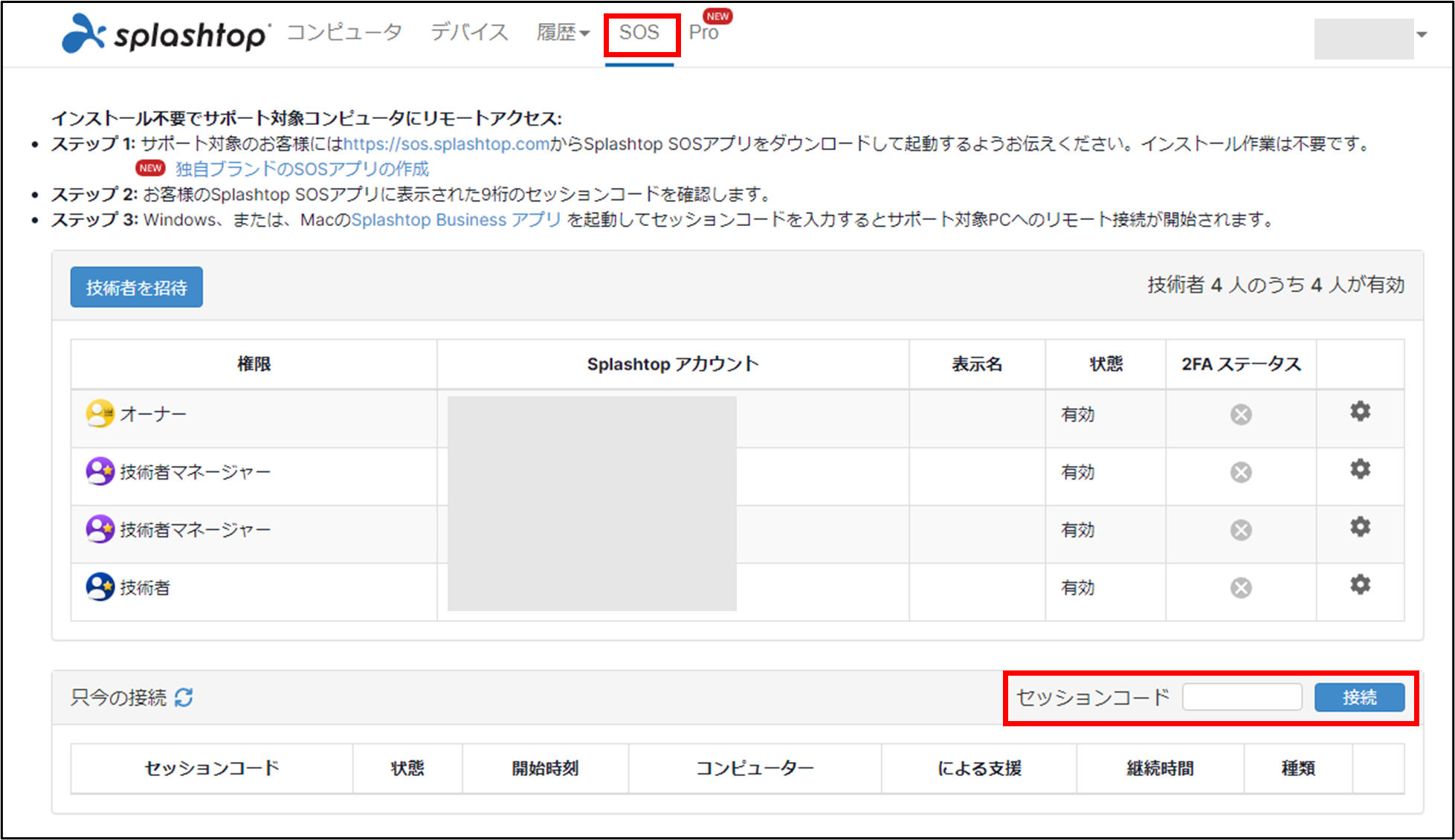This screenshot has height=840, width=1455.
Task: Open the https://sos.splashtop.com link
Action: click(446, 144)
